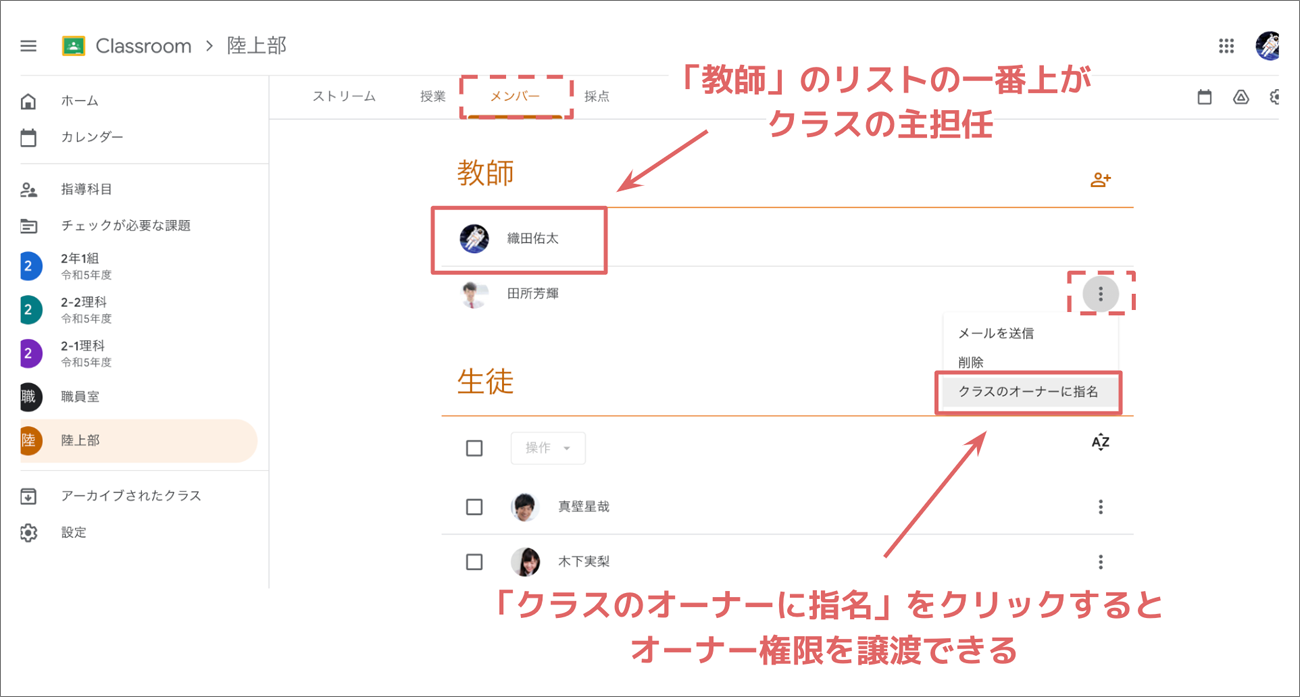Sort students with the AZ icon
The image size is (1300, 697).
[x=1101, y=442]
